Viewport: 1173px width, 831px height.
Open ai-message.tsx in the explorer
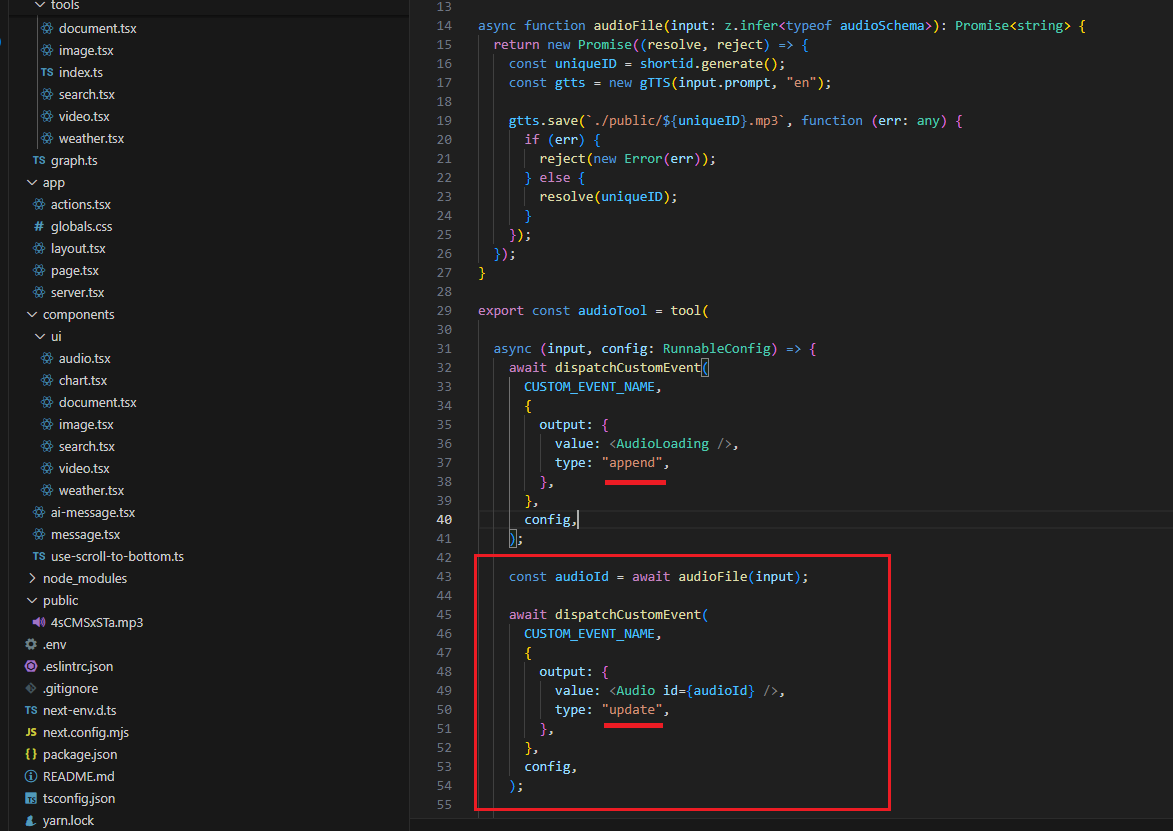point(92,513)
